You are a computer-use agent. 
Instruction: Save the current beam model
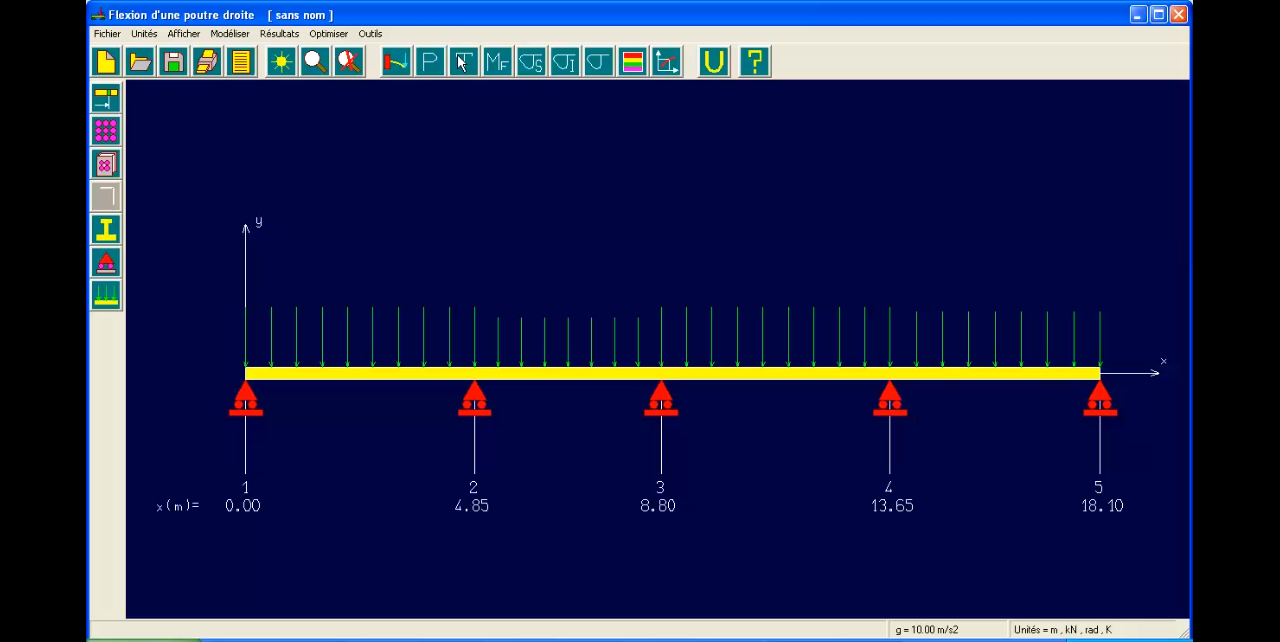pyautogui.click(x=173, y=61)
